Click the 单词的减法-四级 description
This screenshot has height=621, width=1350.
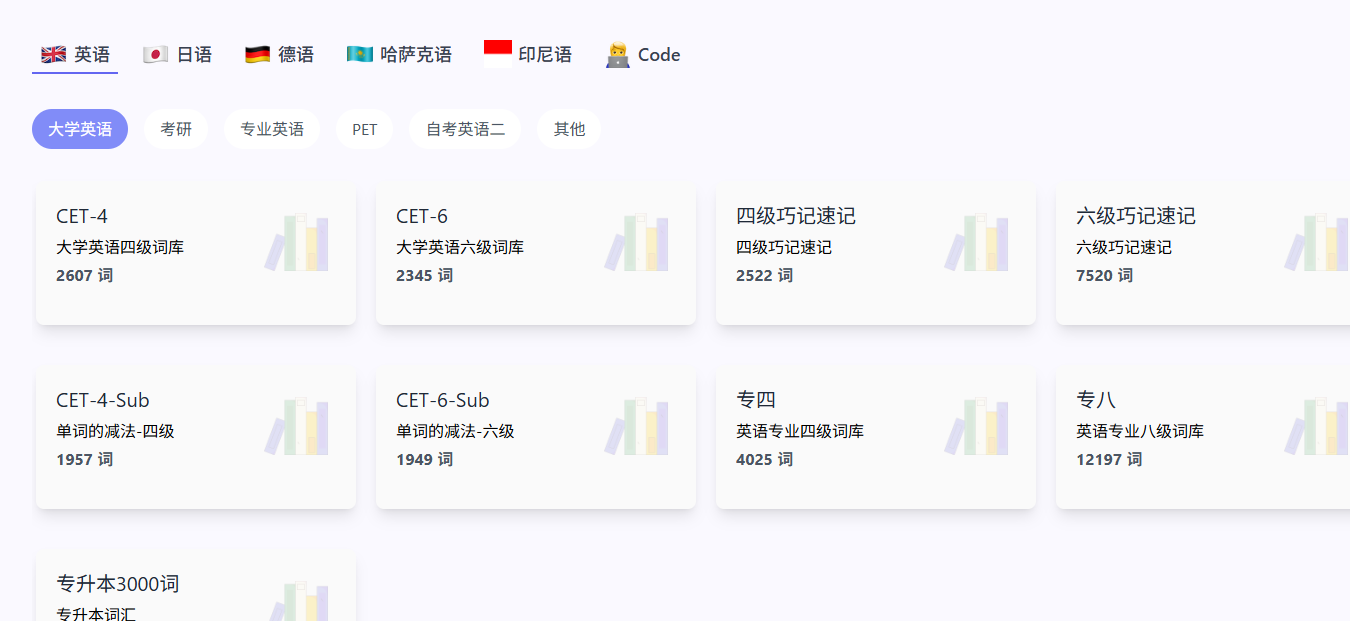(116, 431)
